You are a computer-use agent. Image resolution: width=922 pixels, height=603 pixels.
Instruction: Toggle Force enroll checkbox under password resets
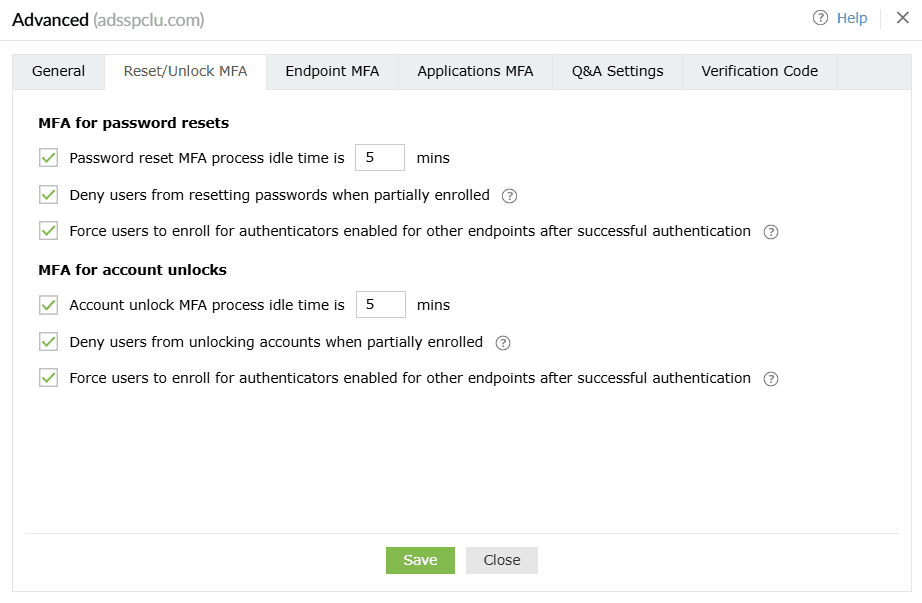[48, 231]
